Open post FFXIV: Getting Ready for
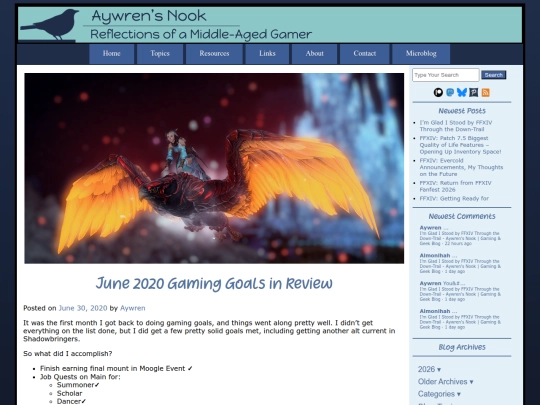540x405 pixels. coord(454,198)
